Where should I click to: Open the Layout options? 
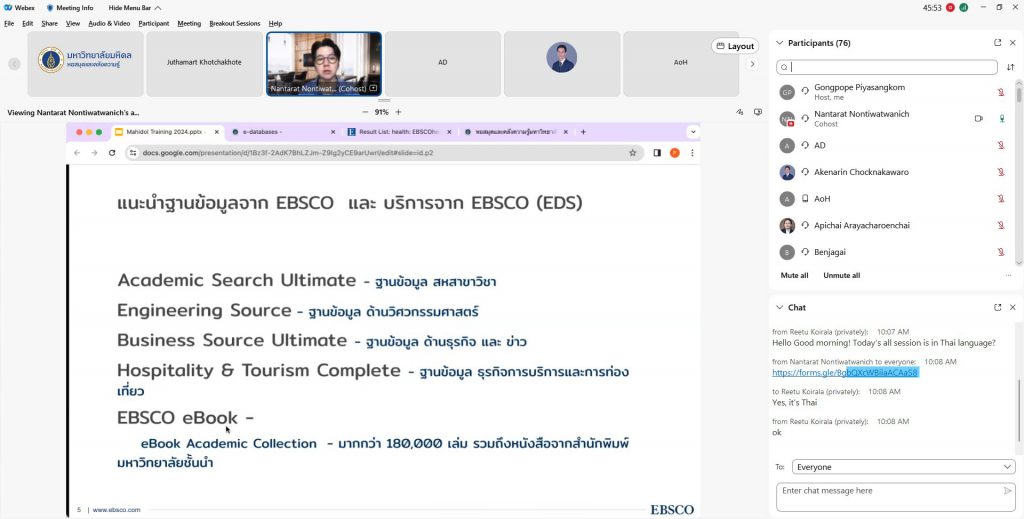point(734,46)
